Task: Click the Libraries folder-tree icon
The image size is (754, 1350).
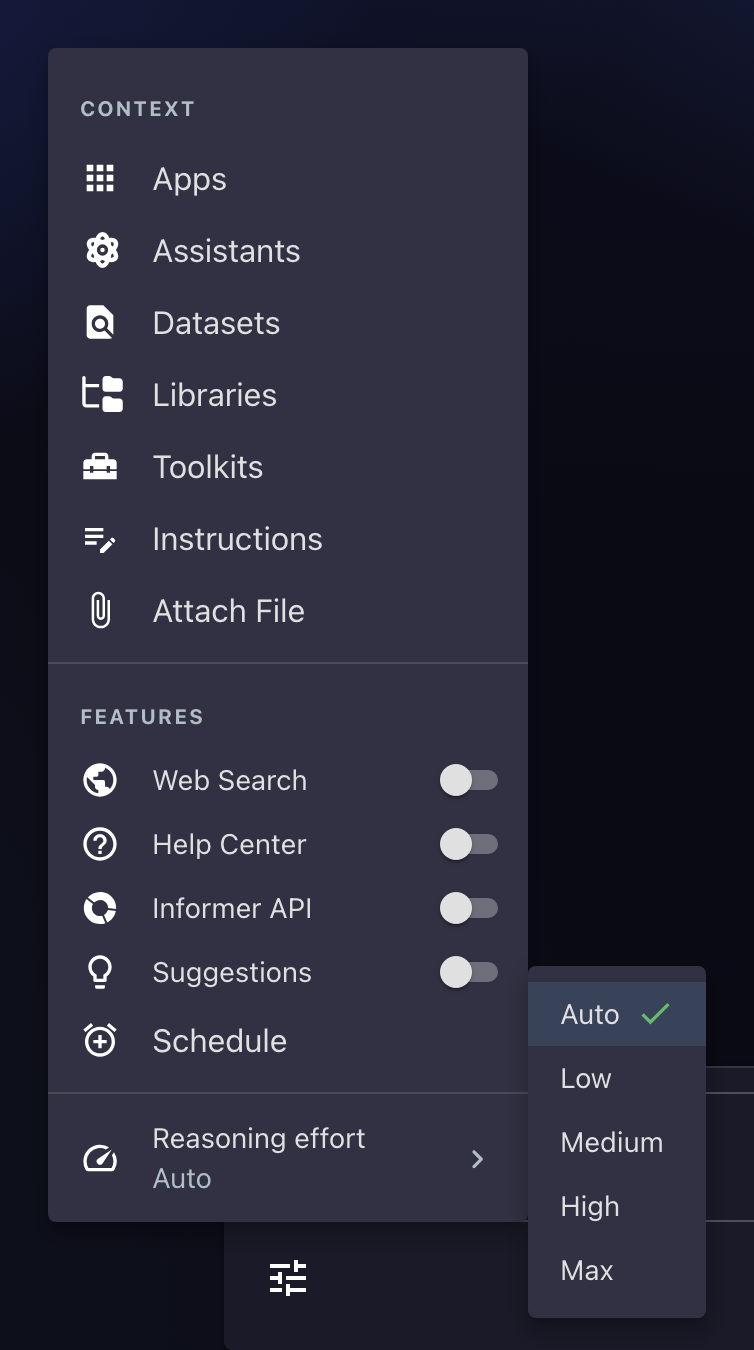Action: (x=102, y=395)
